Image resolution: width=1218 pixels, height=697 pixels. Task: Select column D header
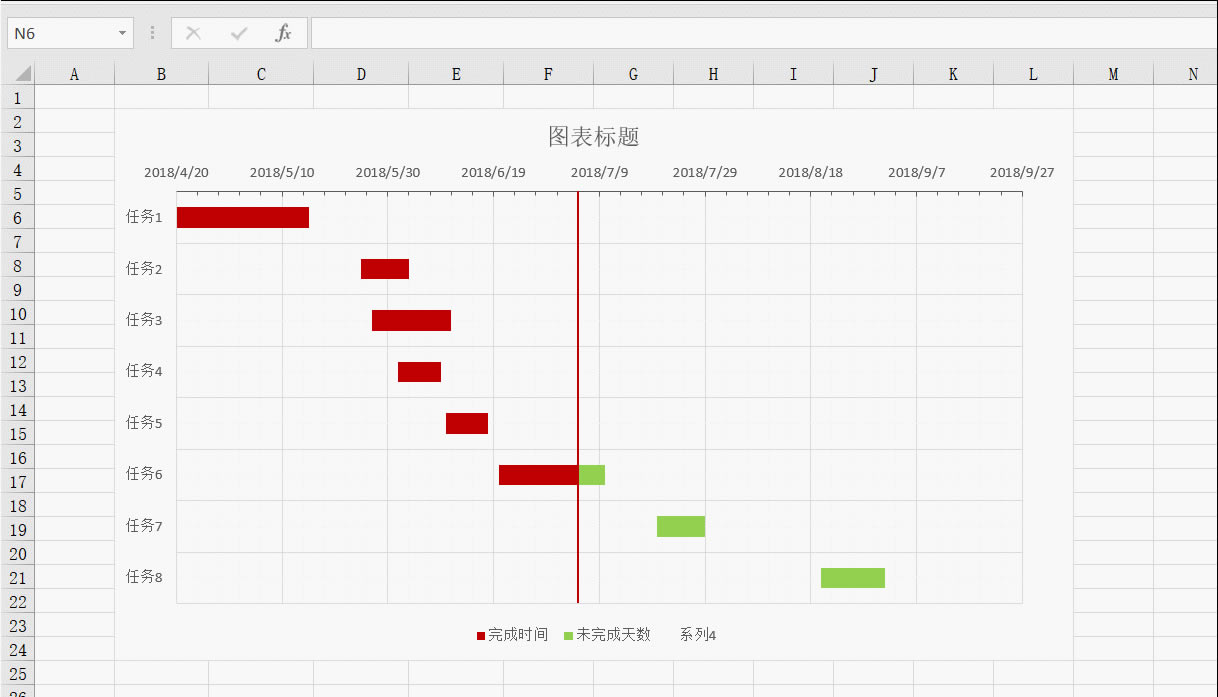361,74
